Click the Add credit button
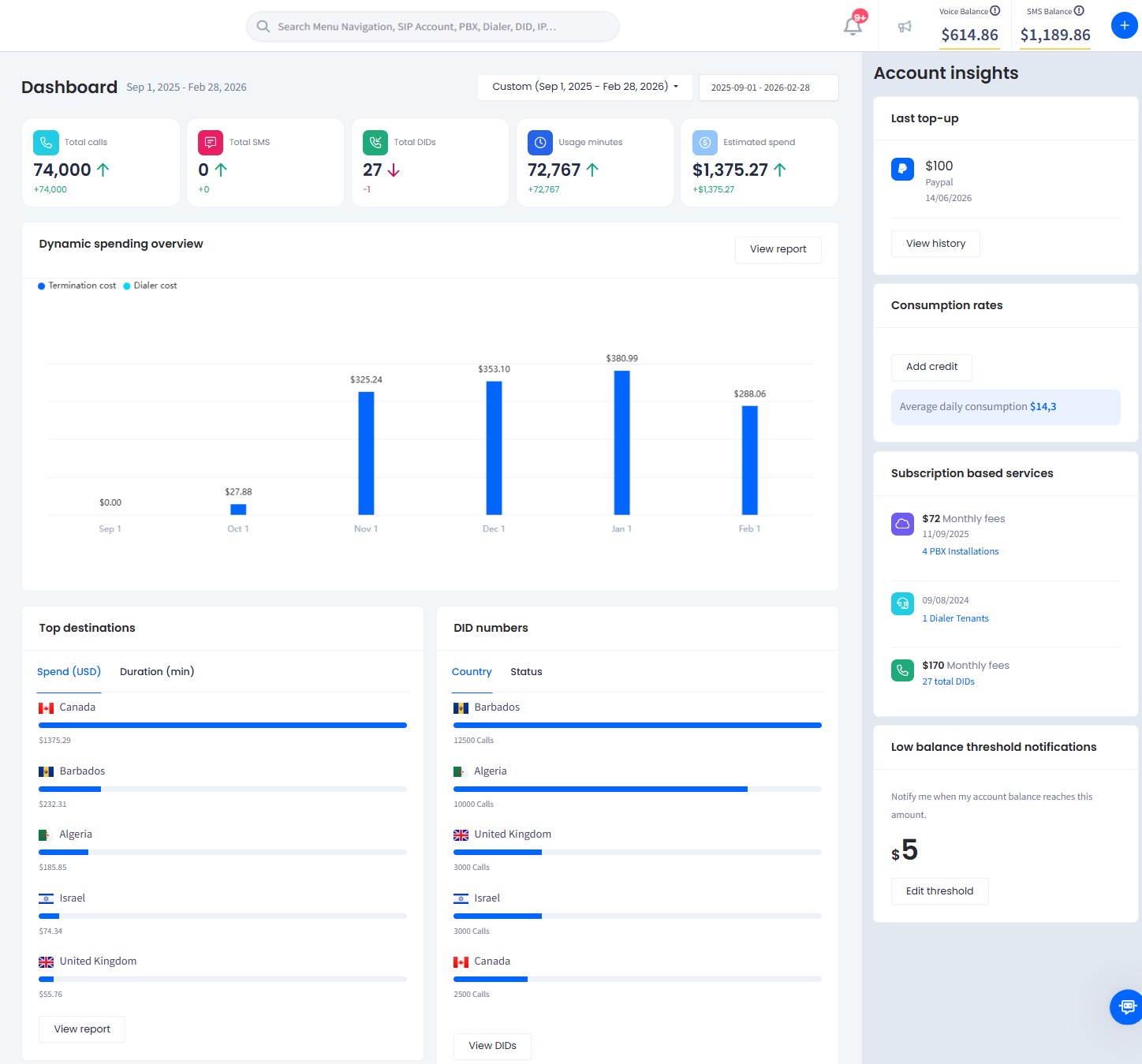Screen dimensions: 1142x1064 pos(931,367)
